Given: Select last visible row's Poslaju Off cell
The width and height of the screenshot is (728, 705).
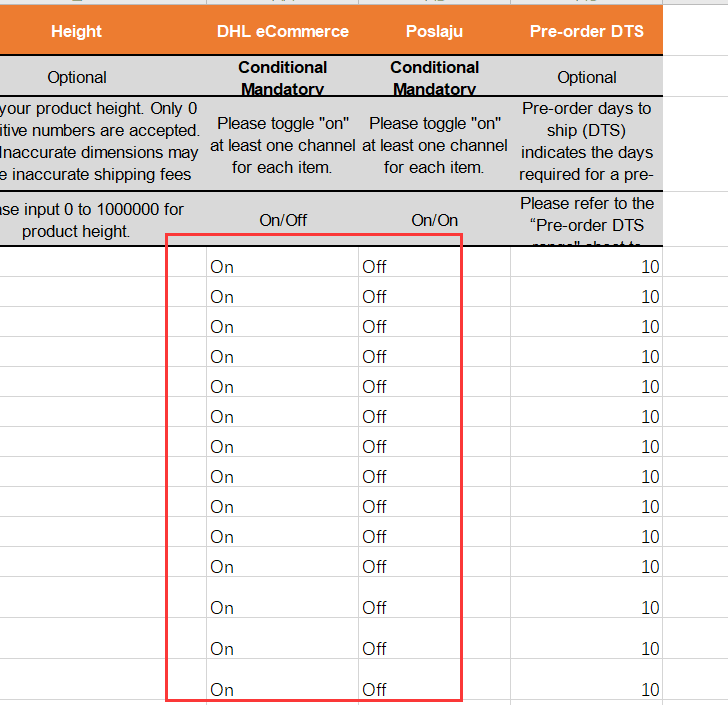Looking at the screenshot, I should 434,679.
